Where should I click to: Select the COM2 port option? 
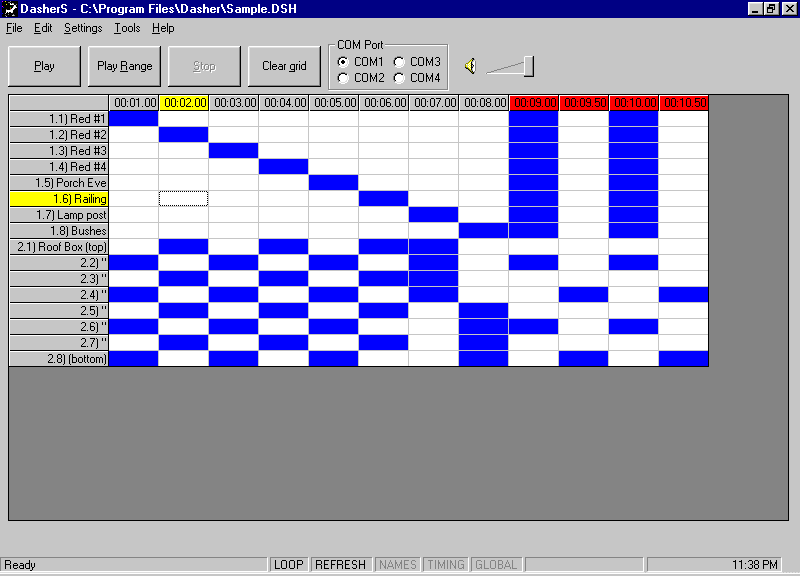click(344, 78)
